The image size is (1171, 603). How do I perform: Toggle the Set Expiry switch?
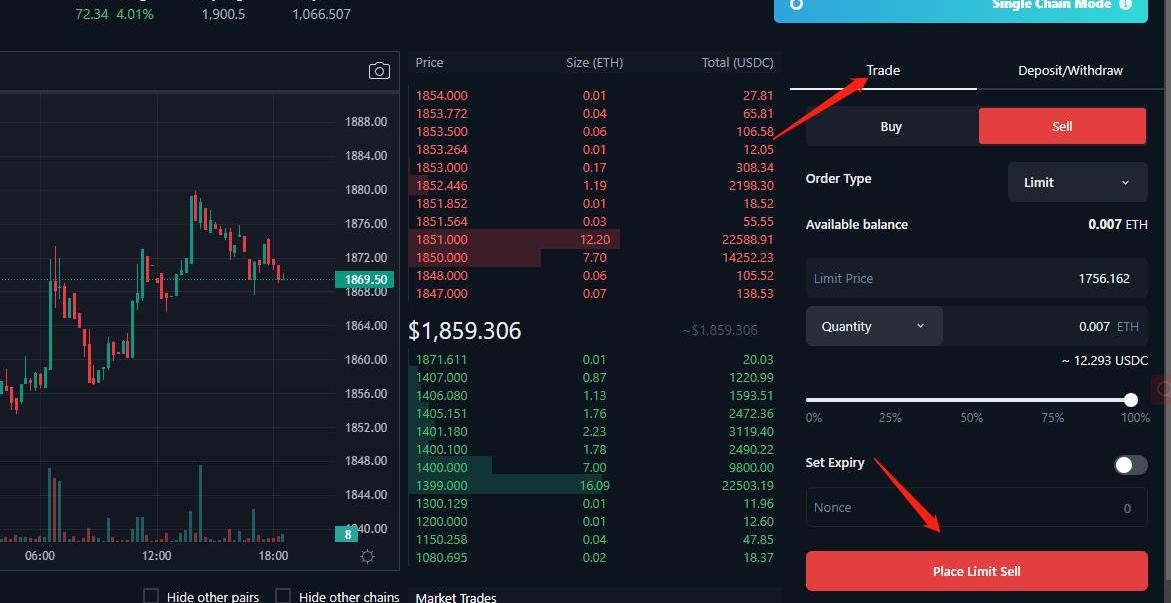[1130, 465]
